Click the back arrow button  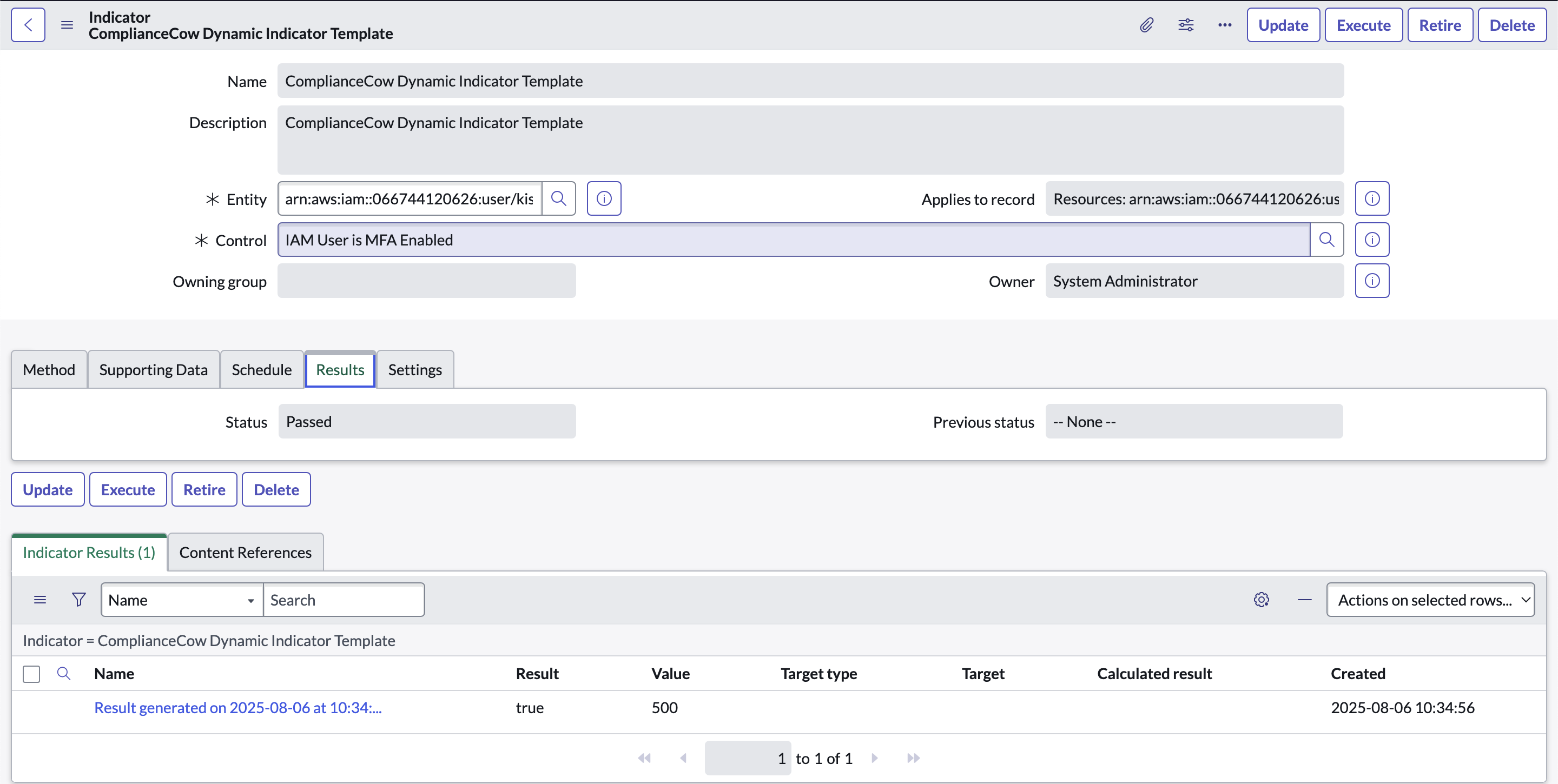(28, 25)
